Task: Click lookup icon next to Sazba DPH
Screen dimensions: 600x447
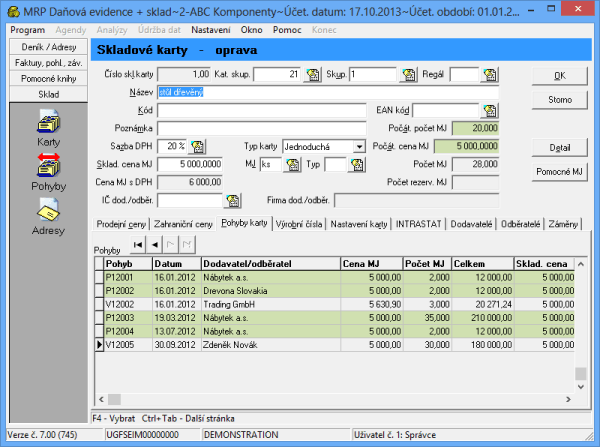Action: pyautogui.click(x=197, y=146)
